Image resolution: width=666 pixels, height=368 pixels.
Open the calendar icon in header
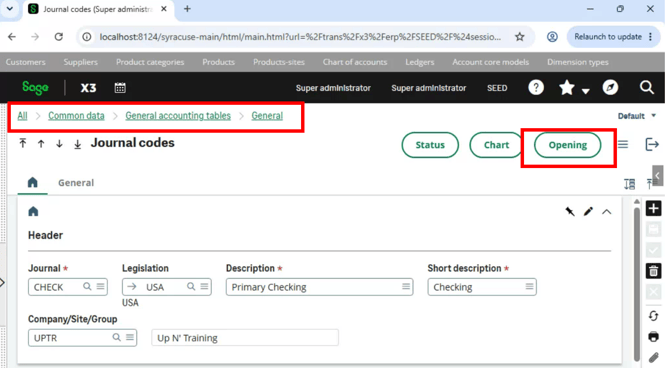pyautogui.click(x=120, y=88)
